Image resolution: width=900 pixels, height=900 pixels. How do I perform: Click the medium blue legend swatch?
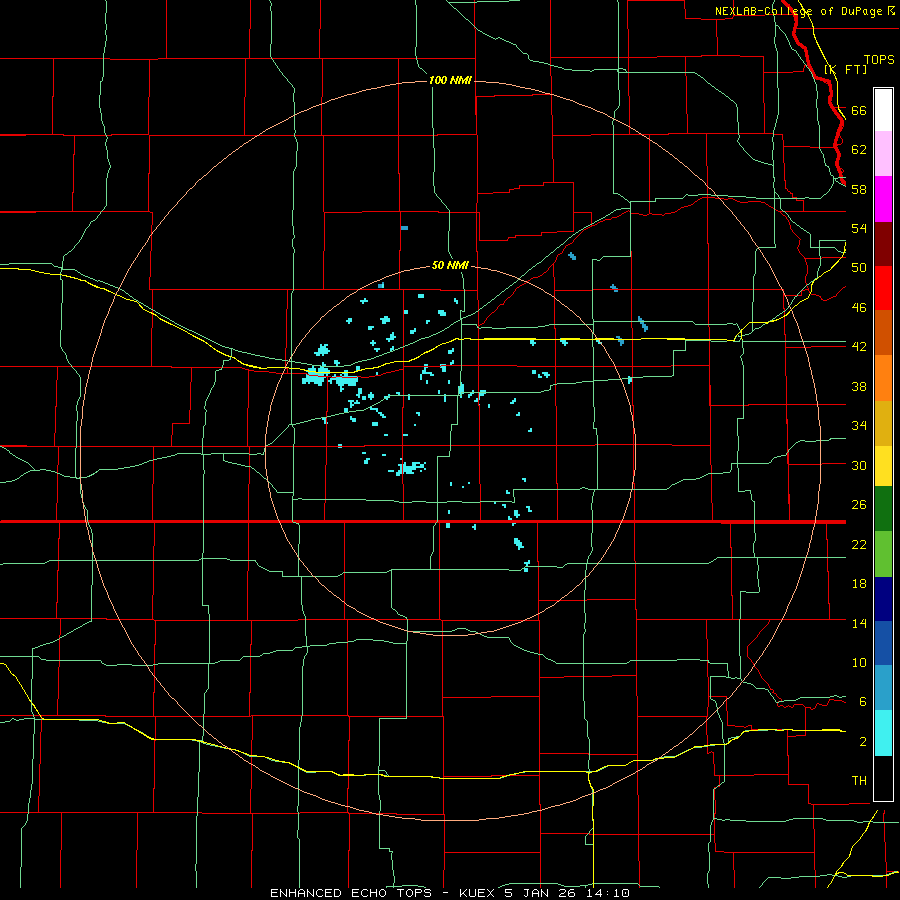tap(883, 643)
